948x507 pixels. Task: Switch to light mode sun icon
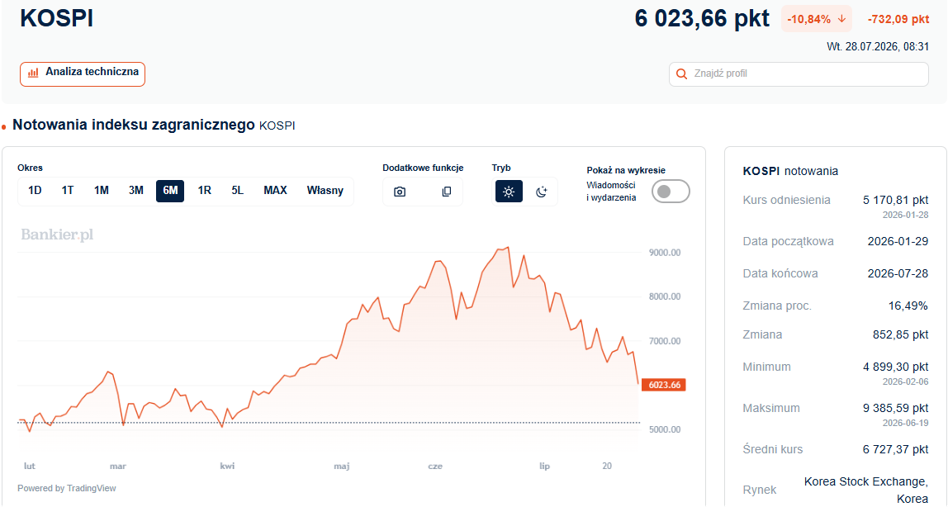click(x=508, y=192)
